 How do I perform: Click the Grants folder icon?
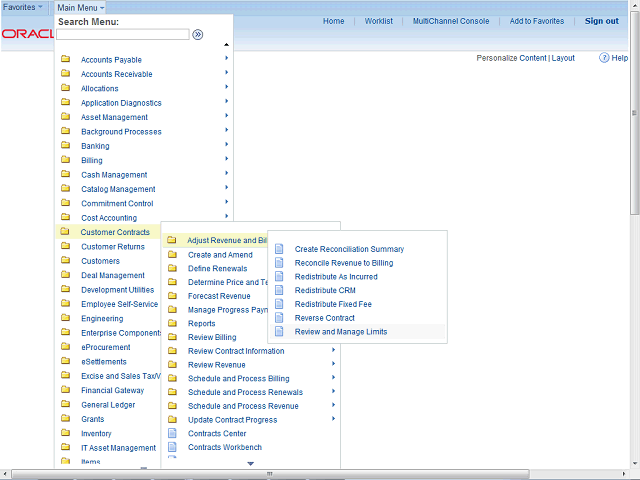pyautogui.click(x=65, y=418)
